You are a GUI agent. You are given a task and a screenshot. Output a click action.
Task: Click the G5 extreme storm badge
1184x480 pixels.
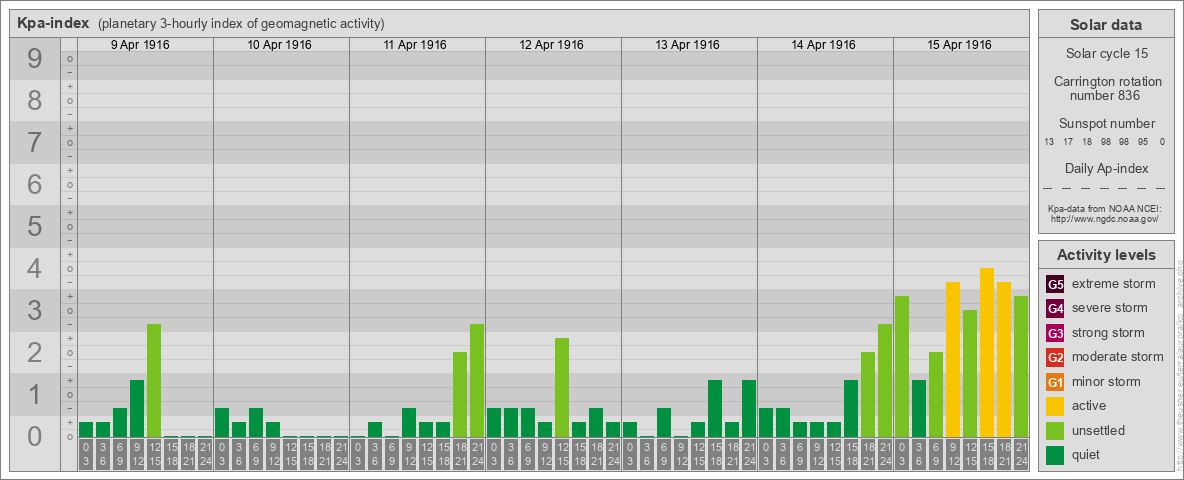click(1055, 285)
